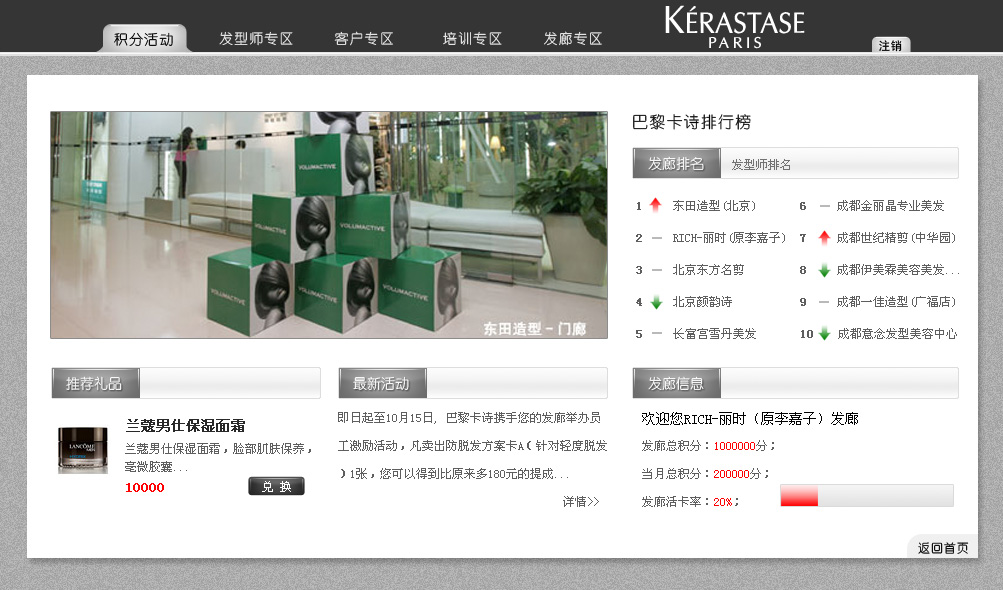Open the 积分活动 tab

(144, 38)
